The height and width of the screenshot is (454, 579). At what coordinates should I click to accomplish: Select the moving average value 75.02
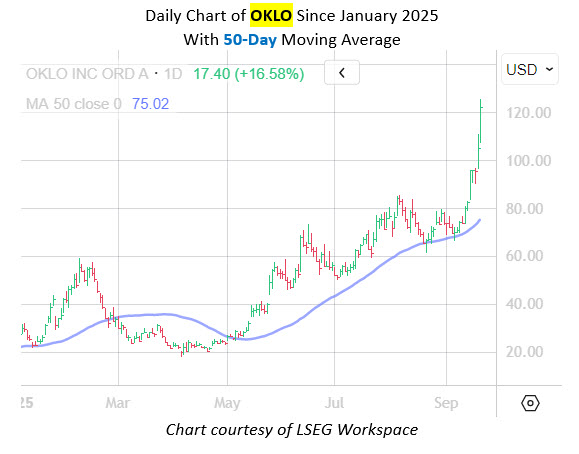[150, 104]
